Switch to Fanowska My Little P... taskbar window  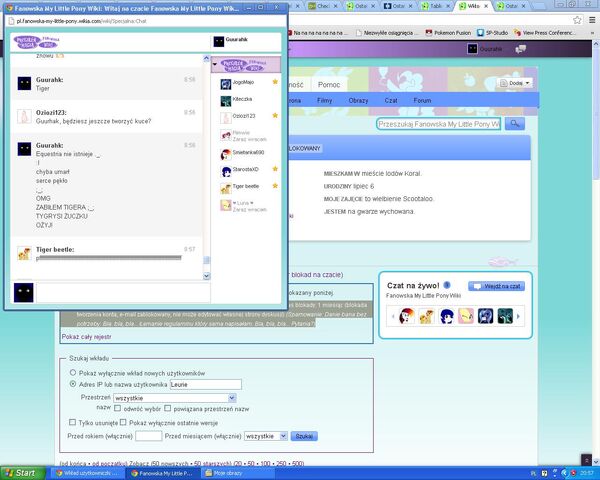[x=162, y=473]
